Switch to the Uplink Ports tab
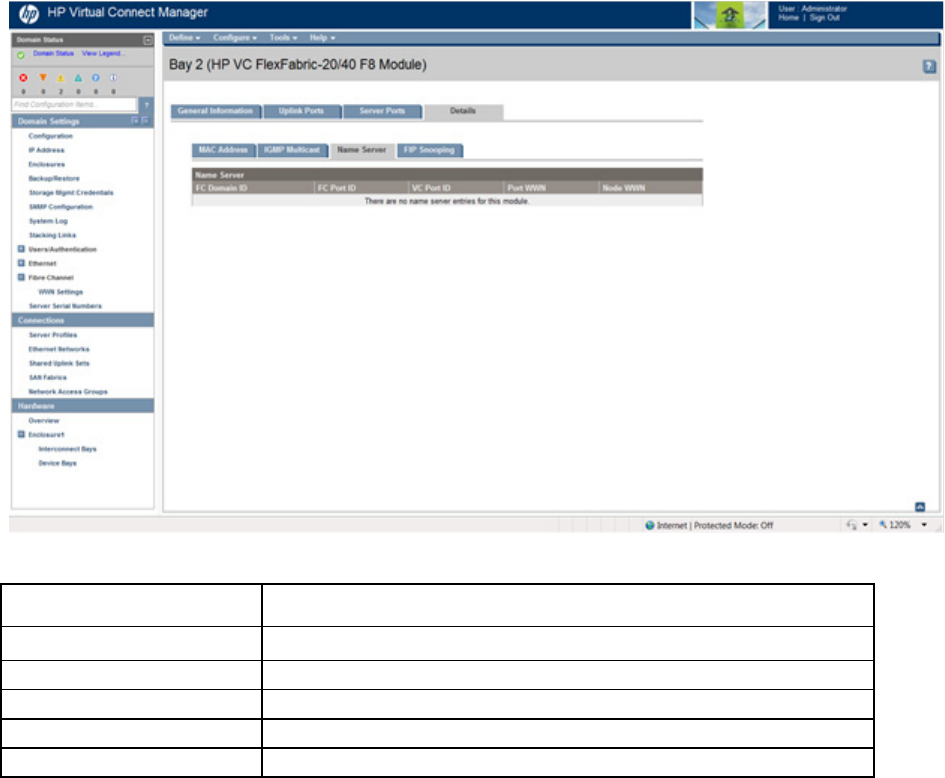The image size is (945, 778). (302, 111)
